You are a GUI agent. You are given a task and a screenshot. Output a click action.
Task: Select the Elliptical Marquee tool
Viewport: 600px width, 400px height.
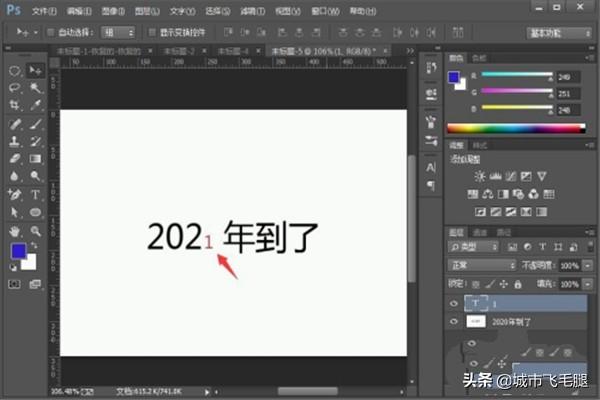point(15,71)
